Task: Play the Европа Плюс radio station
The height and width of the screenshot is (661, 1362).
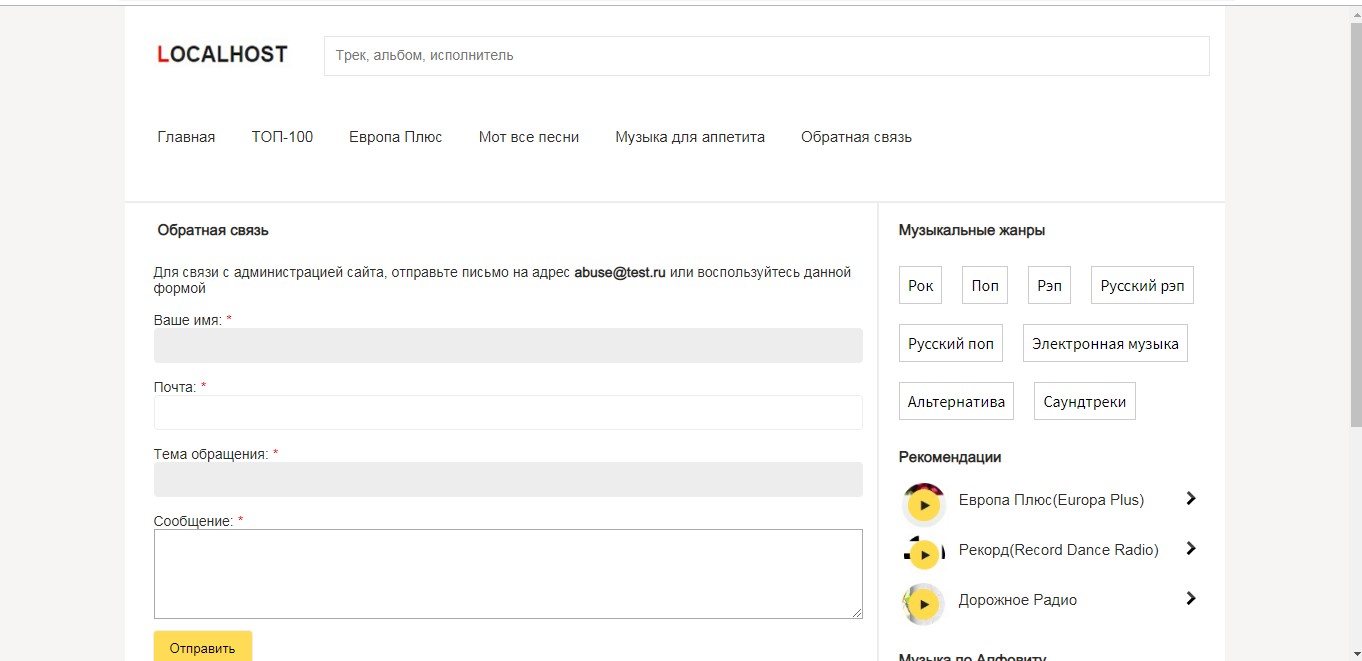Action: point(924,505)
